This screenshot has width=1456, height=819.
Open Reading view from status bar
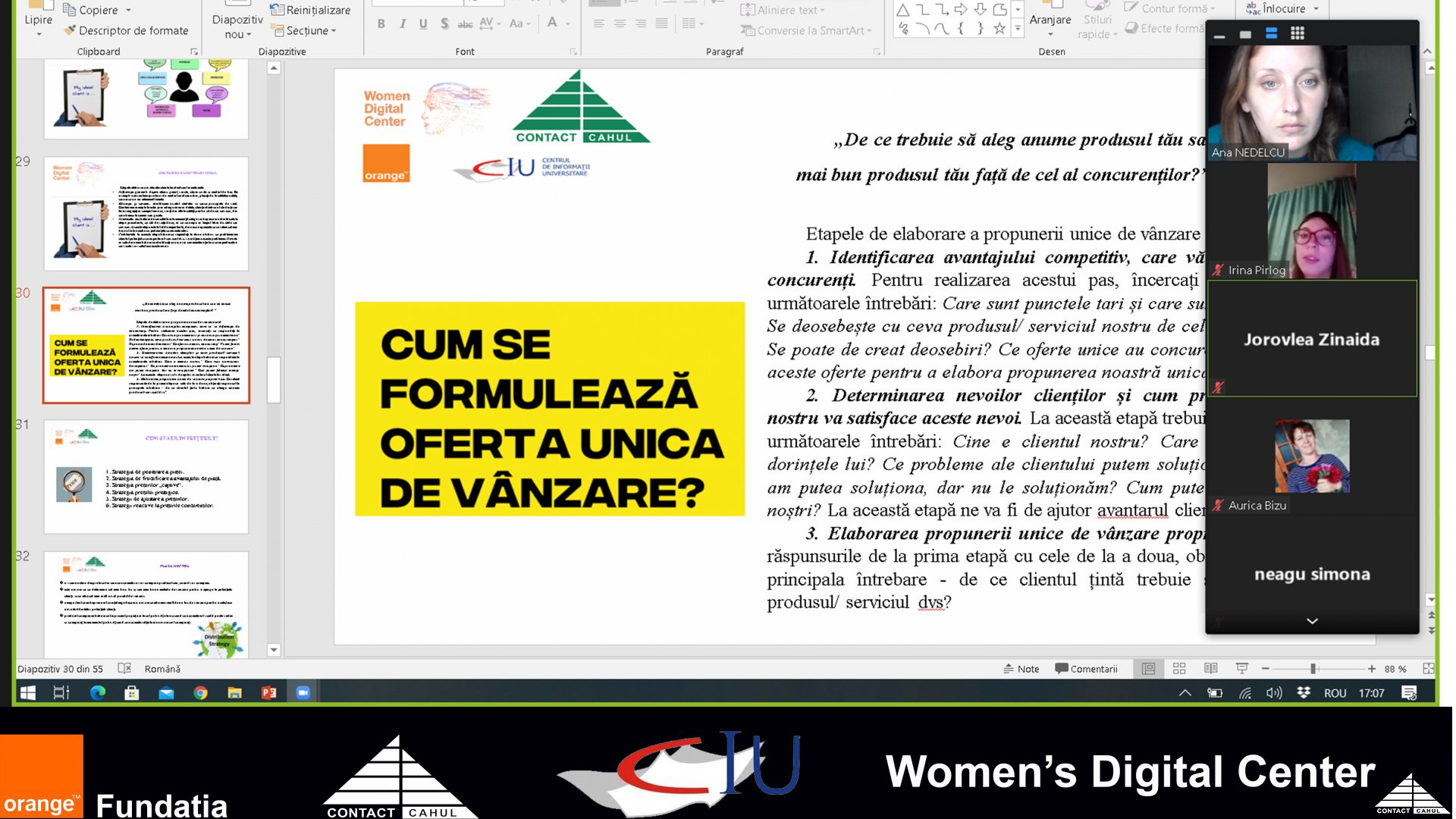pyautogui.click(x=1210, y=669)
